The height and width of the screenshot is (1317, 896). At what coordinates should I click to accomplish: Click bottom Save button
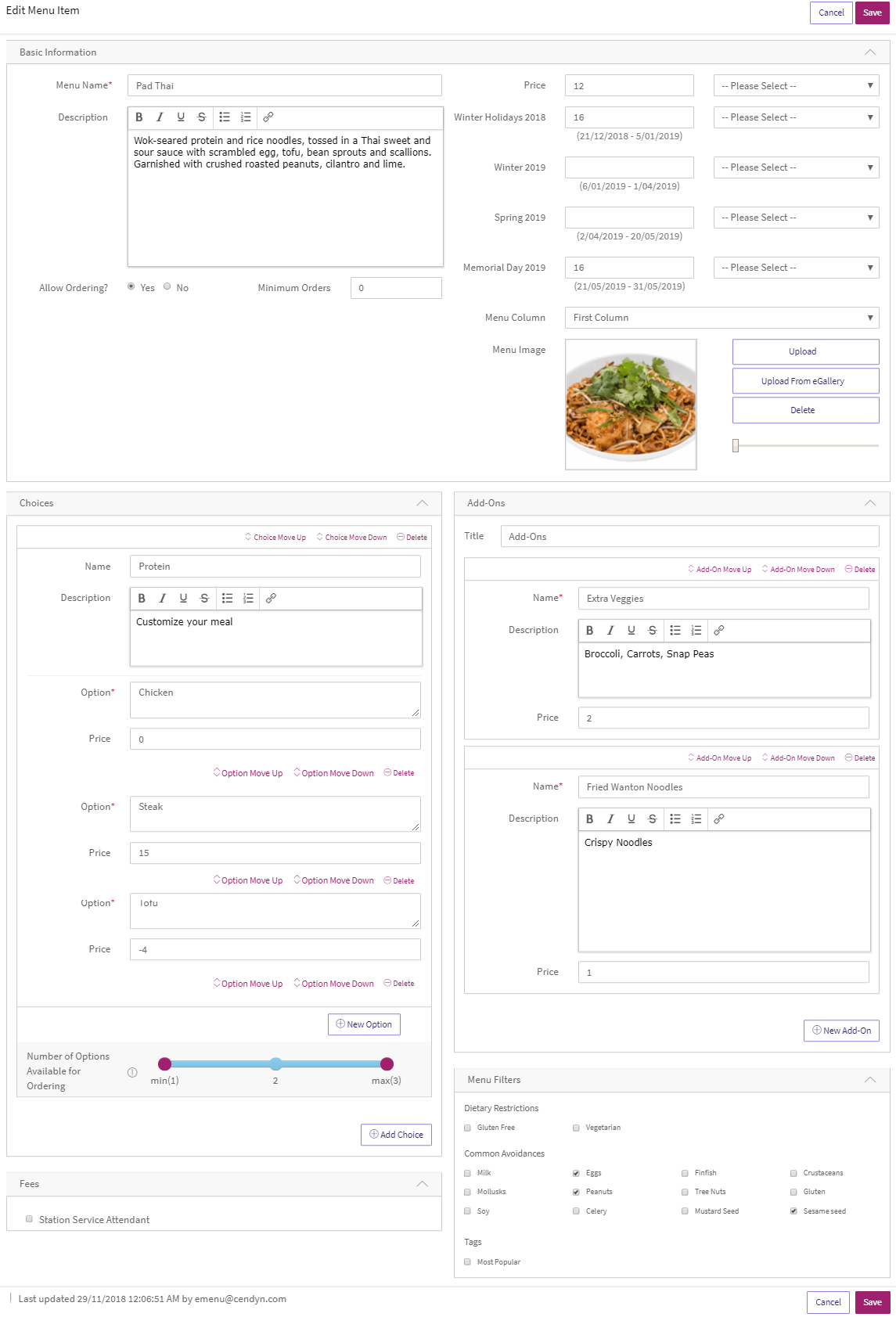point(873,1302)
